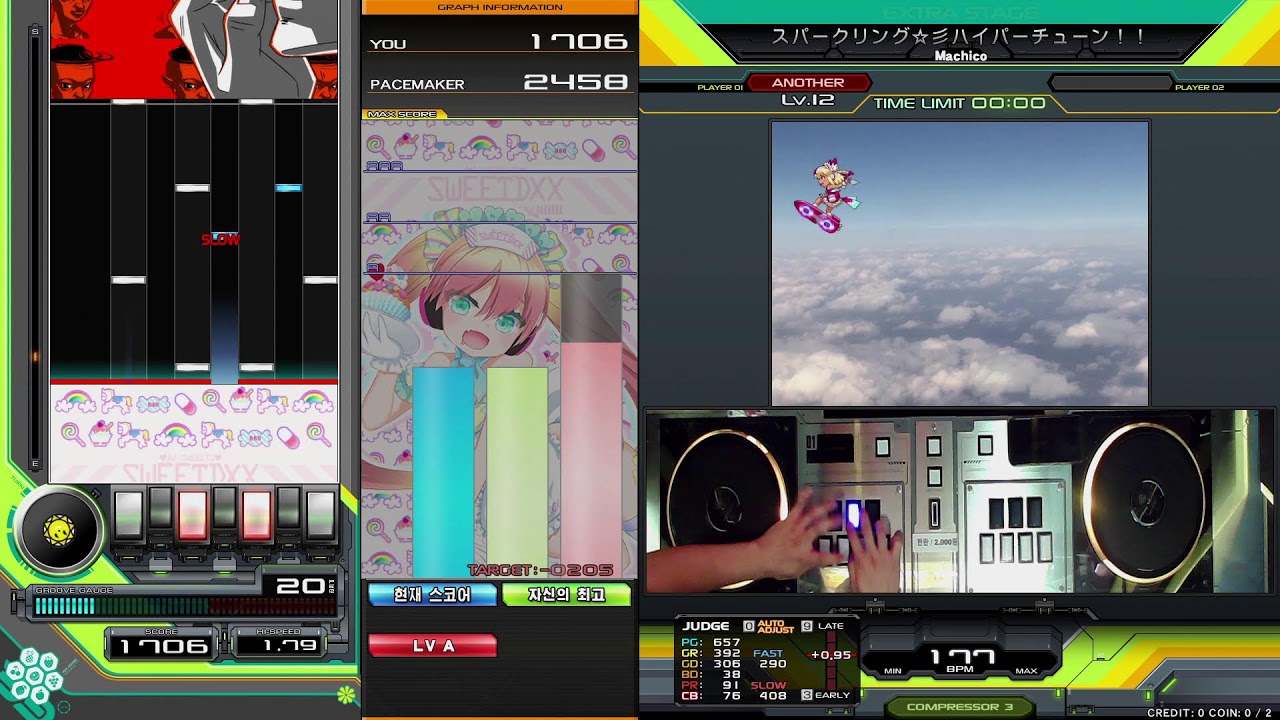
Task: Click the PR count 91
Action: click(732, 686)
